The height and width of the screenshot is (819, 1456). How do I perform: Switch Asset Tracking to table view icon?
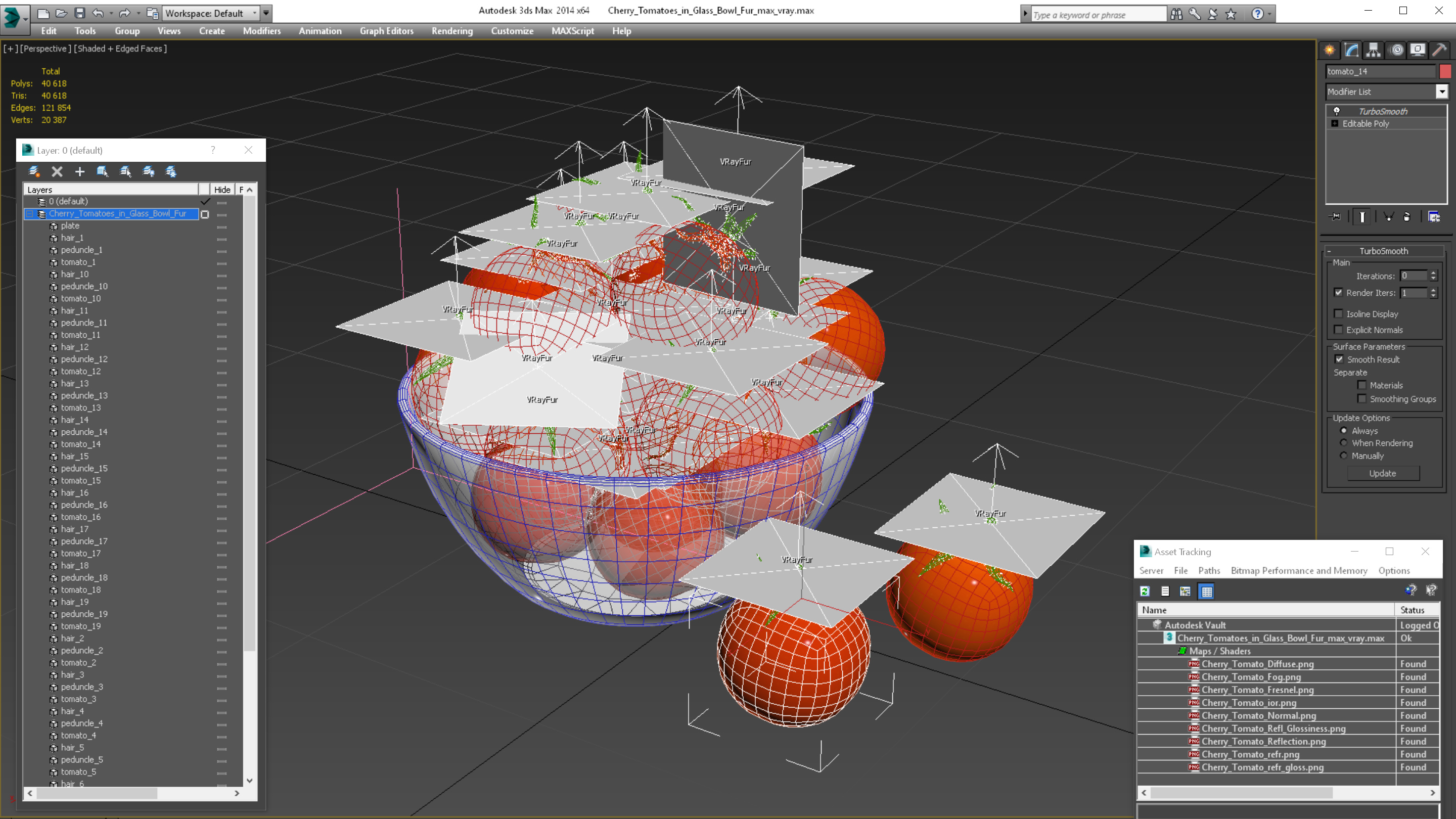pyautogui.click(x=1207, y=591)
